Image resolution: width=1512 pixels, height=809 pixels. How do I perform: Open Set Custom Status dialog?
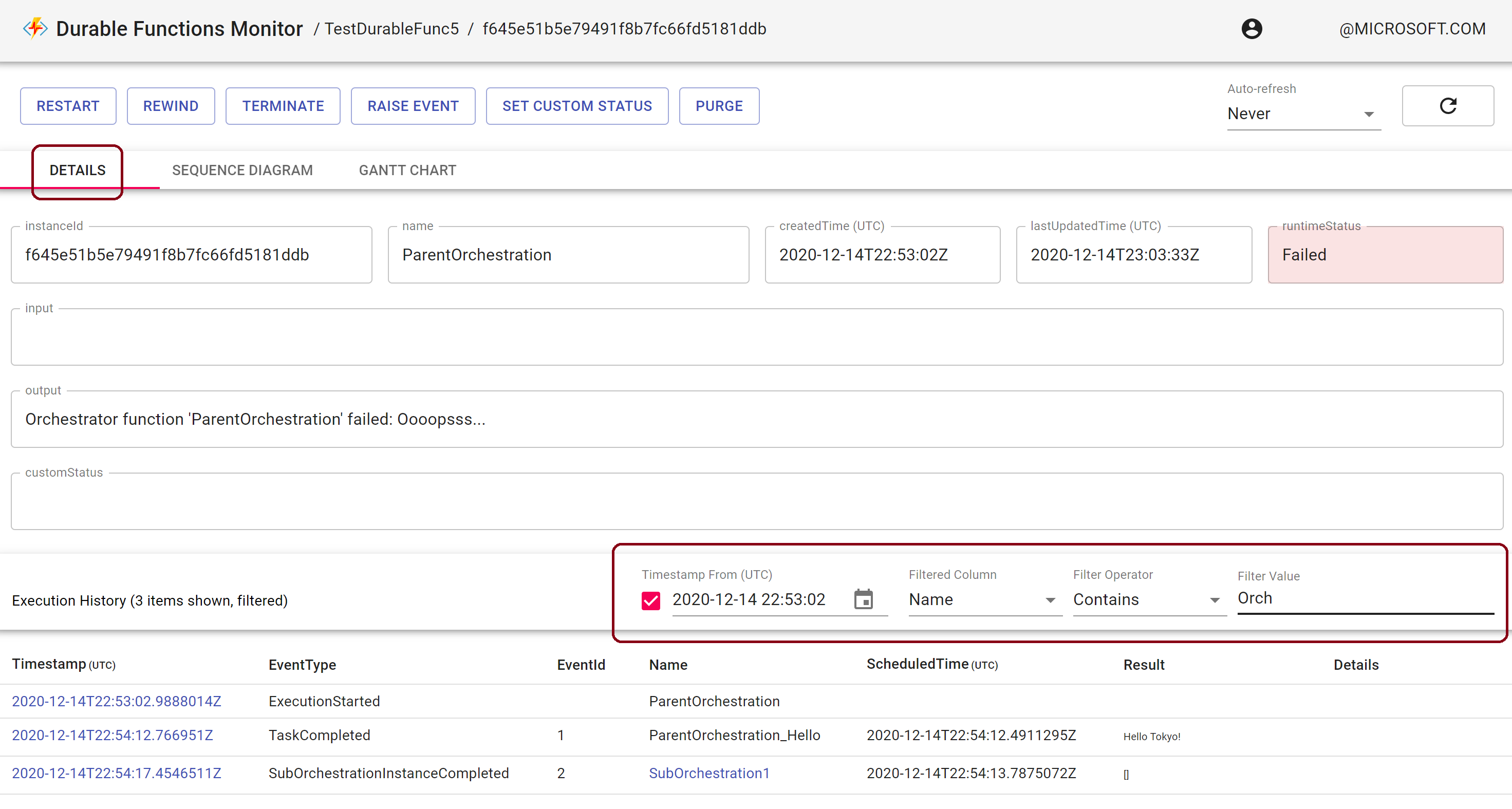coord(577,106)
